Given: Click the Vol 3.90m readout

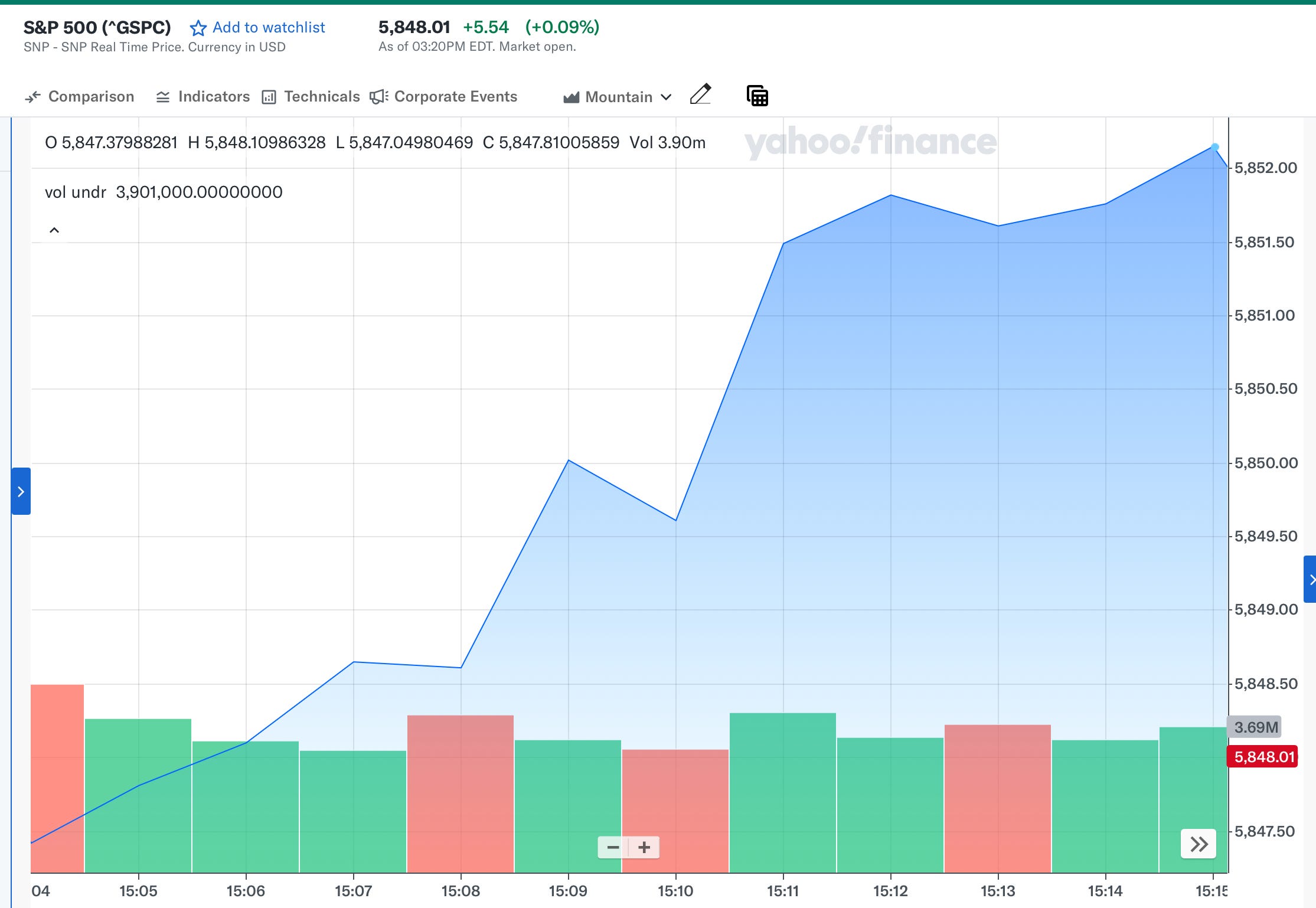Looking at the screenshot, I should click(x=667, y=143).
